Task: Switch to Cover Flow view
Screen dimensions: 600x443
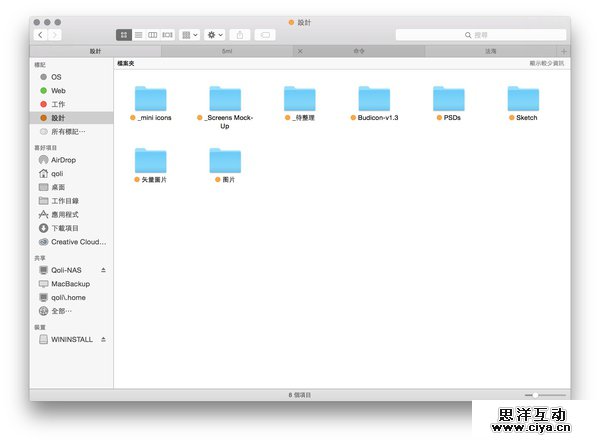Action: click(167, 35)
